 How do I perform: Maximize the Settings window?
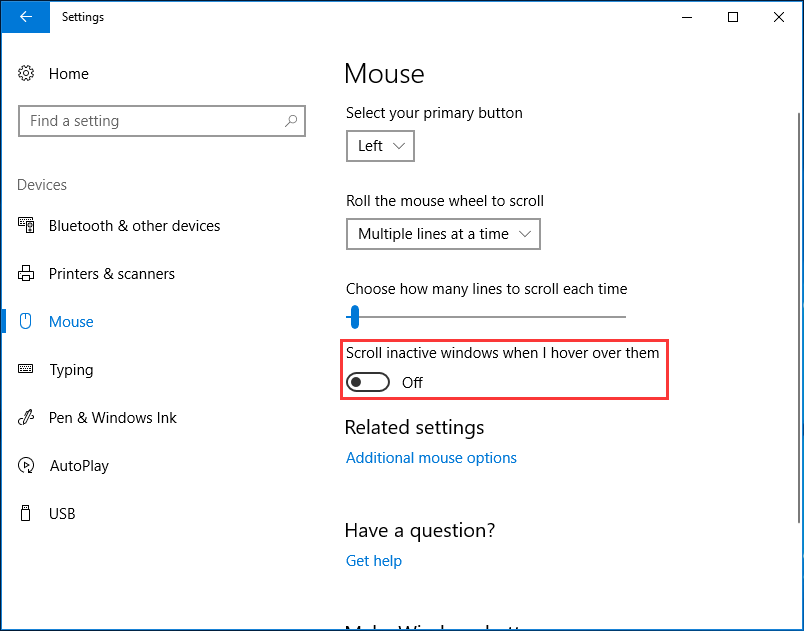pos(733,17)
